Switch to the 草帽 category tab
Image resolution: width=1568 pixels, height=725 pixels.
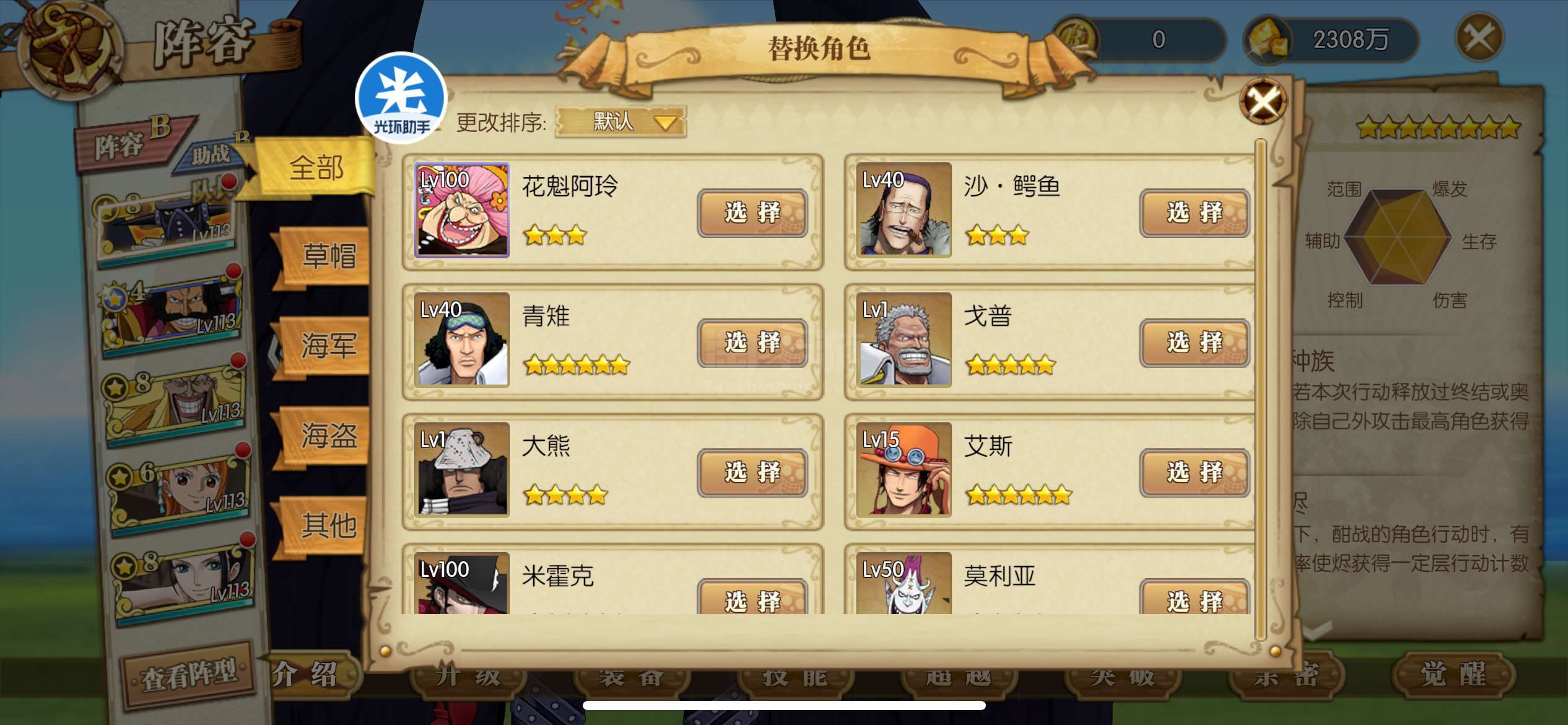pos(328,255)
